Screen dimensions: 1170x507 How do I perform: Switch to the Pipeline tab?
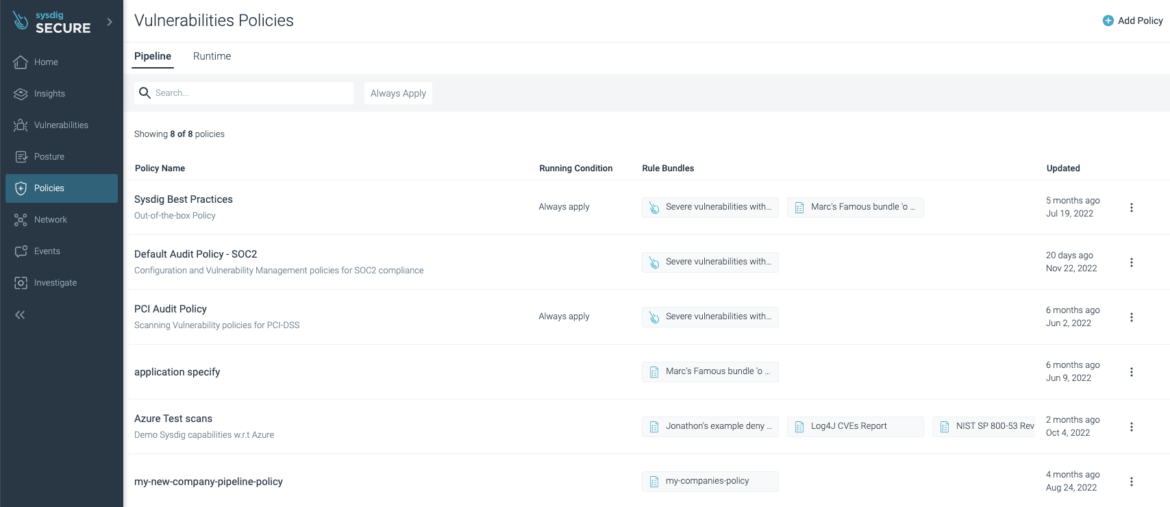pyautogui.click(x=152, y=56)
